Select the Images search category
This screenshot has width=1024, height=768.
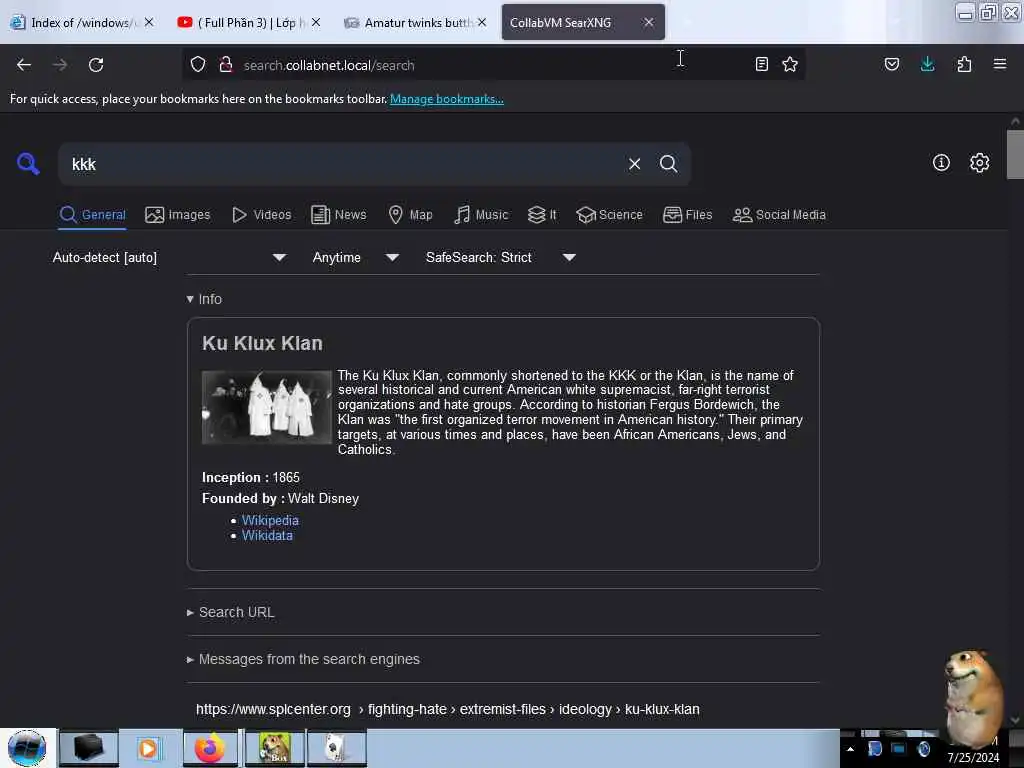(178, 214)
